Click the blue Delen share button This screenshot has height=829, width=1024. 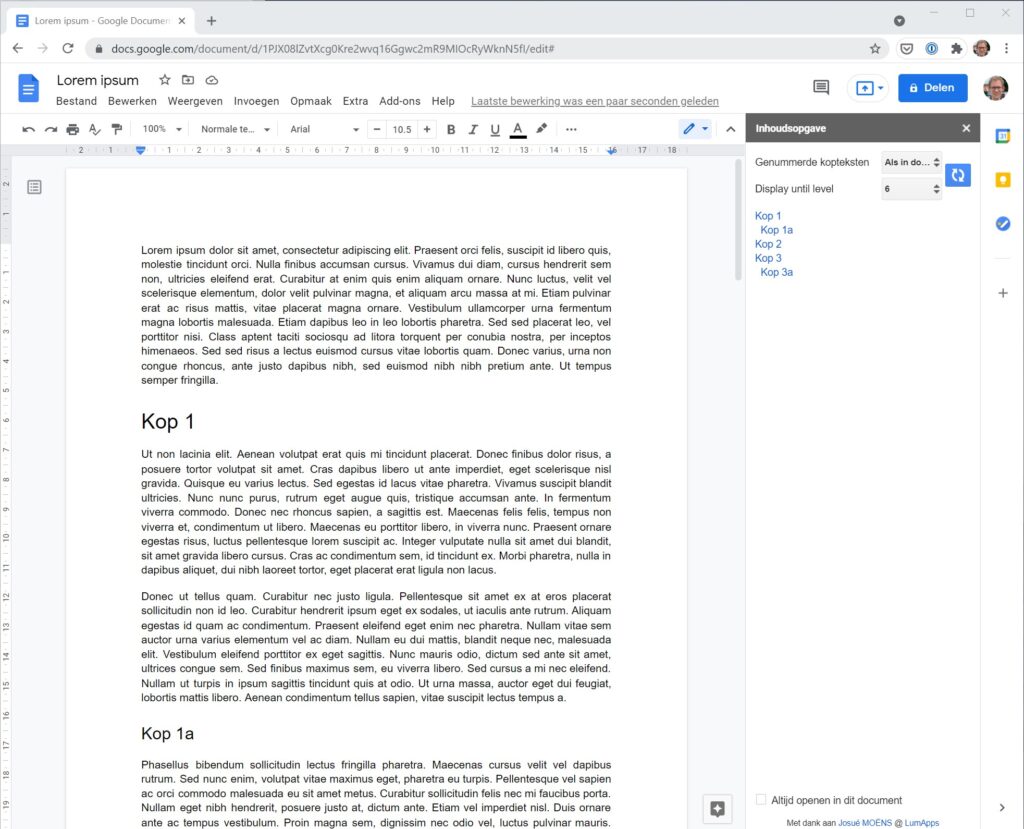pyautogui.click(x=933, y=88)
